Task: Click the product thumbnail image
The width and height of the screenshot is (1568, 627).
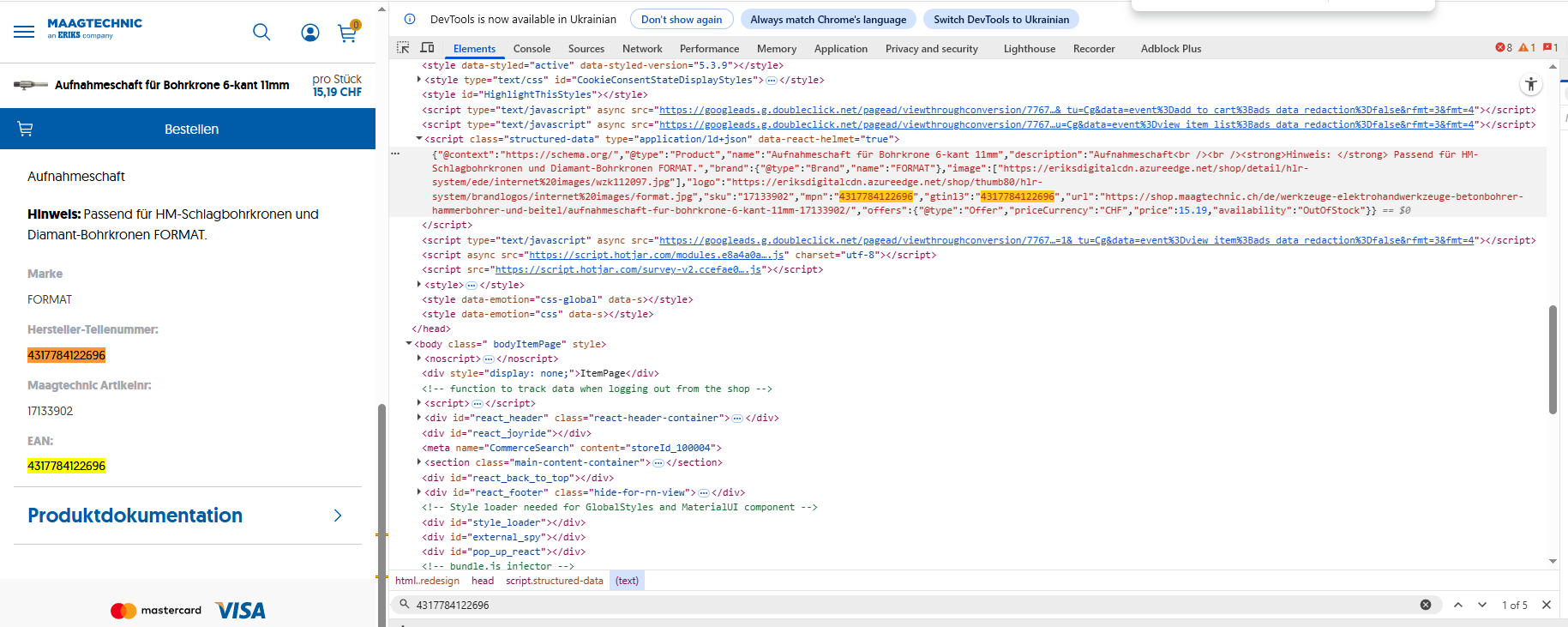Action: click(31, 85)
